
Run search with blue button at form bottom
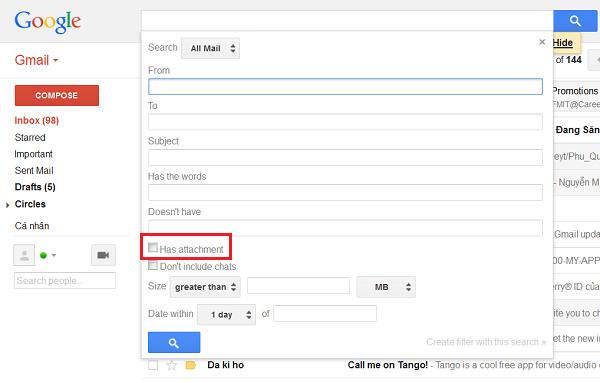click(x=174, y=342)
